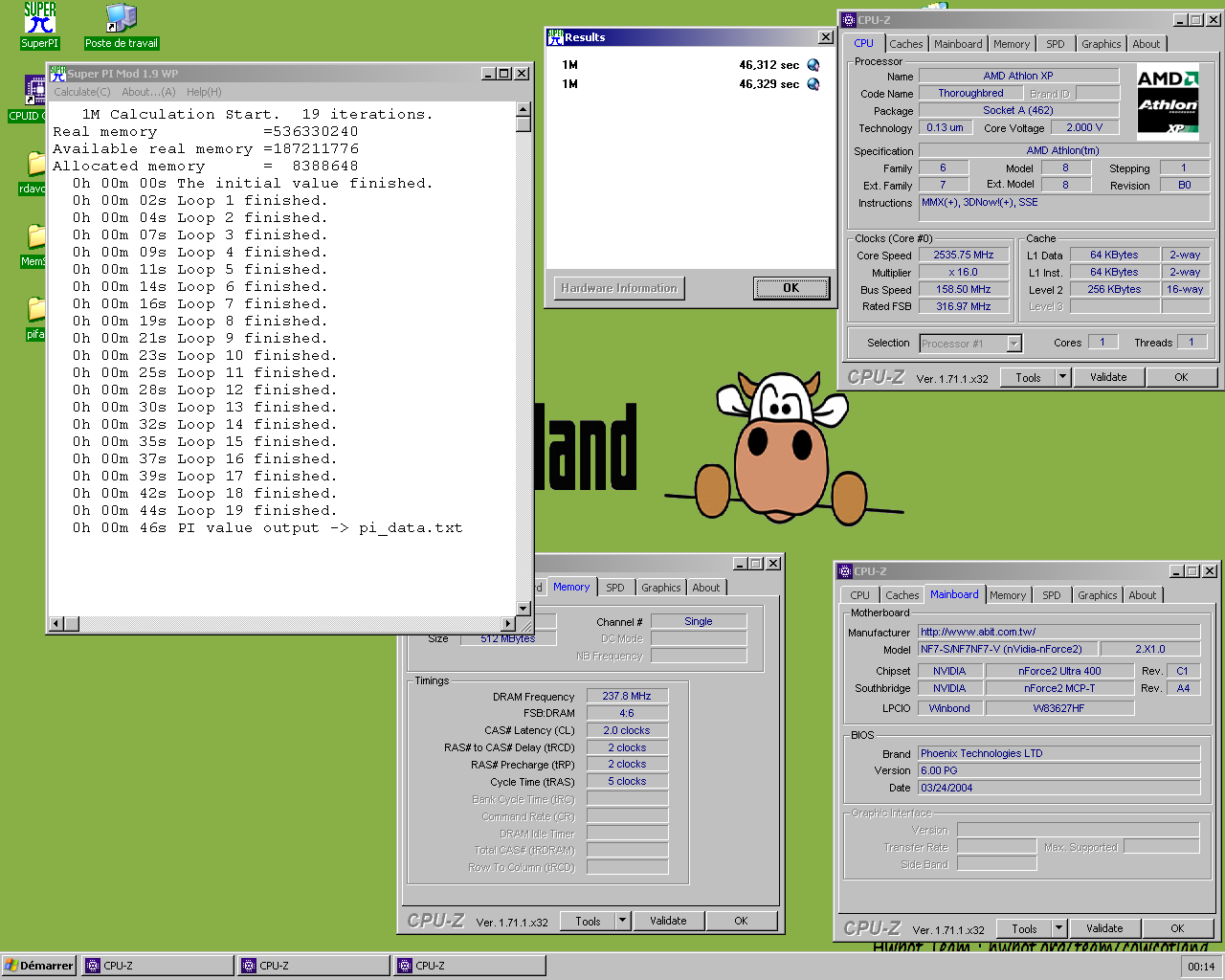Click the DRAM Frequency 237.8 MHz value

coord(627,696)
